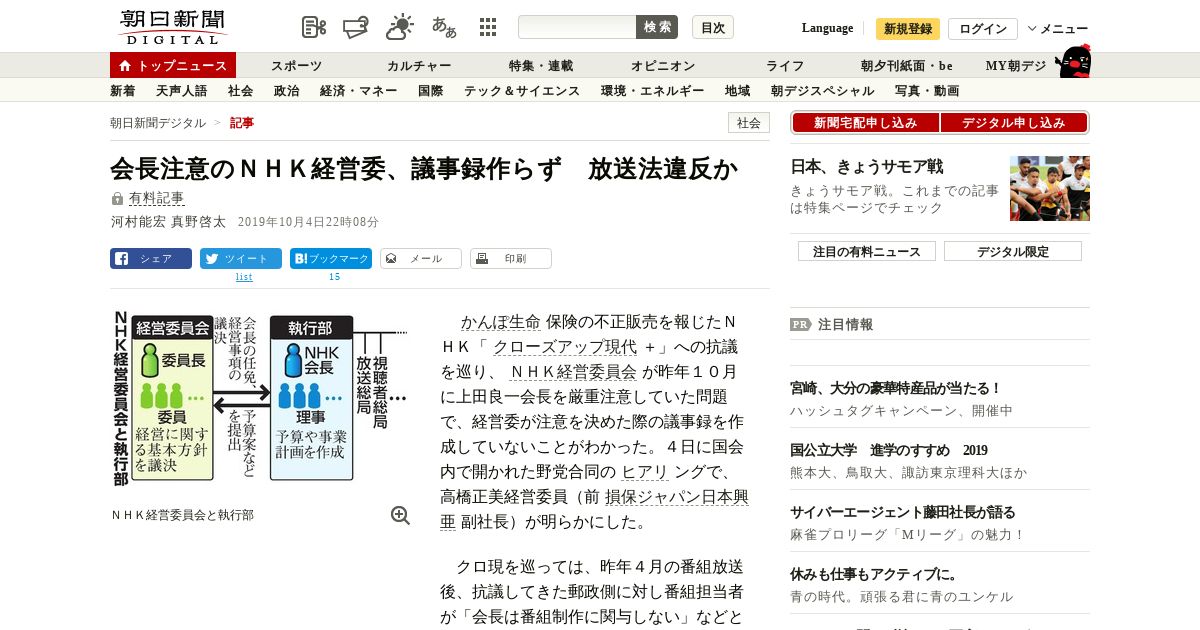
Task: Open 宮崎、大分の豪華特産品が当たる! link
Action: click(x=896, y=388)
